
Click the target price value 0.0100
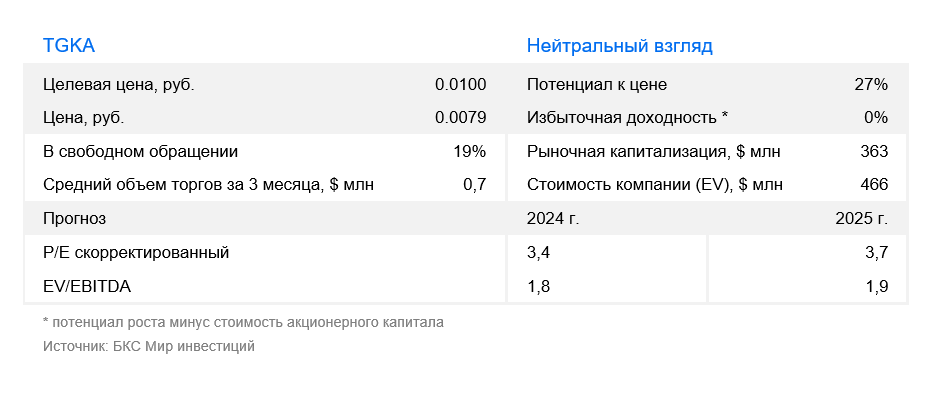[460, 85]
